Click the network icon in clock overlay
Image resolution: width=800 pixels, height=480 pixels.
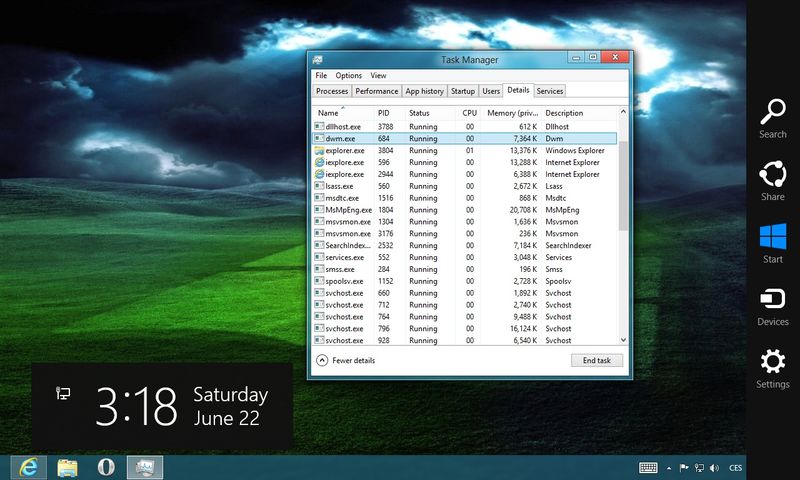[63, 393]
